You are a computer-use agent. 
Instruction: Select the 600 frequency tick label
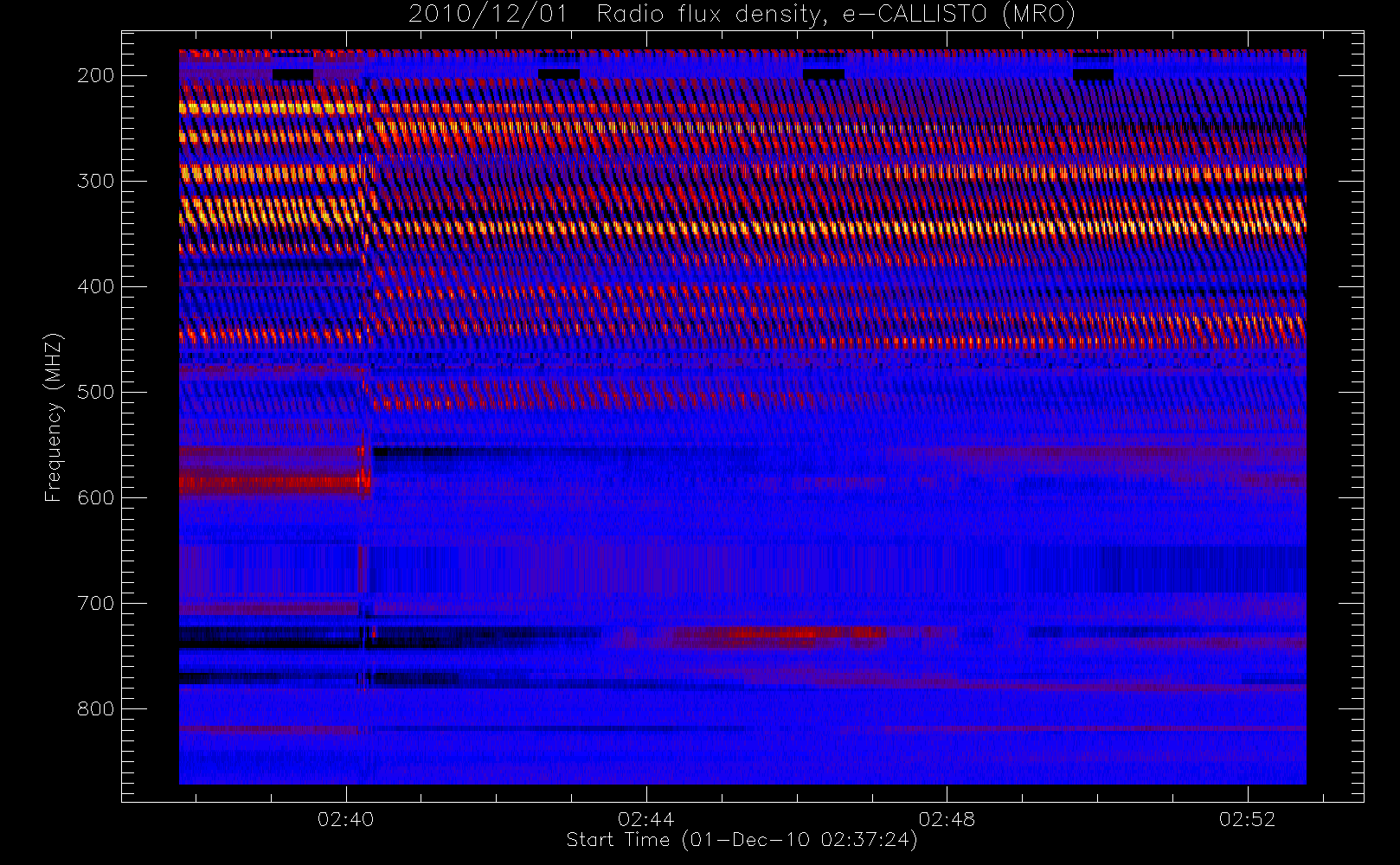click(x=96, y=497)
